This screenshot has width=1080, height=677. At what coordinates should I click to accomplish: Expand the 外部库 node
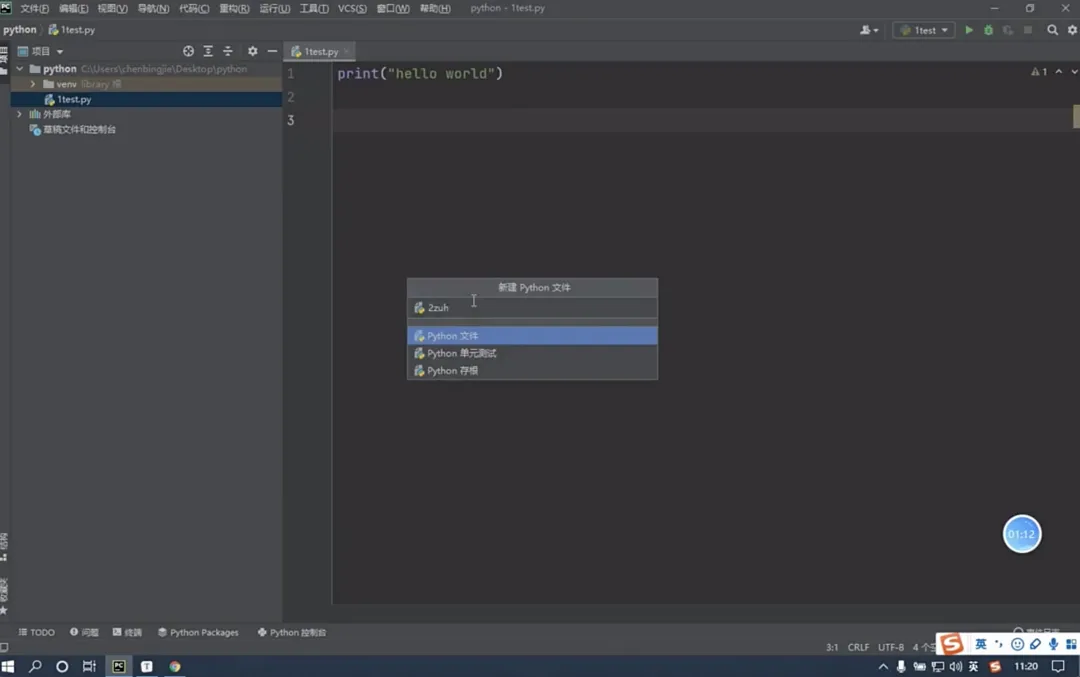tap(19, 114)
